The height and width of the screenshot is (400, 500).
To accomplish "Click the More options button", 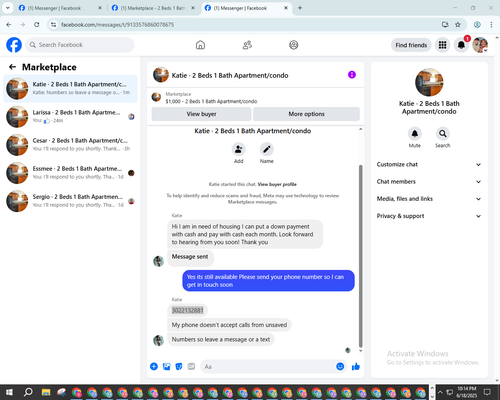I will tap(306, 114).
